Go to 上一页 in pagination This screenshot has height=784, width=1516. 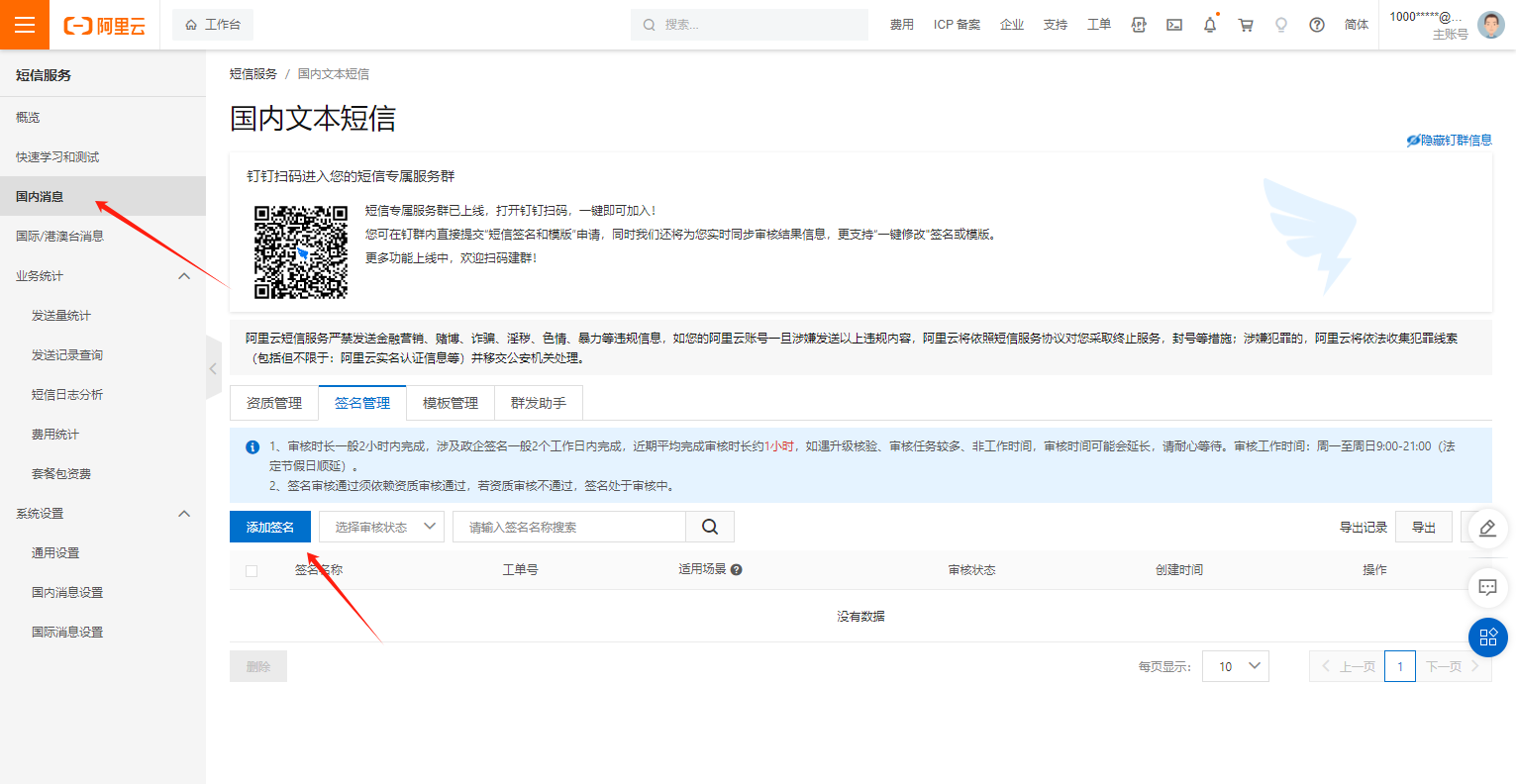tap(1347, 666)
